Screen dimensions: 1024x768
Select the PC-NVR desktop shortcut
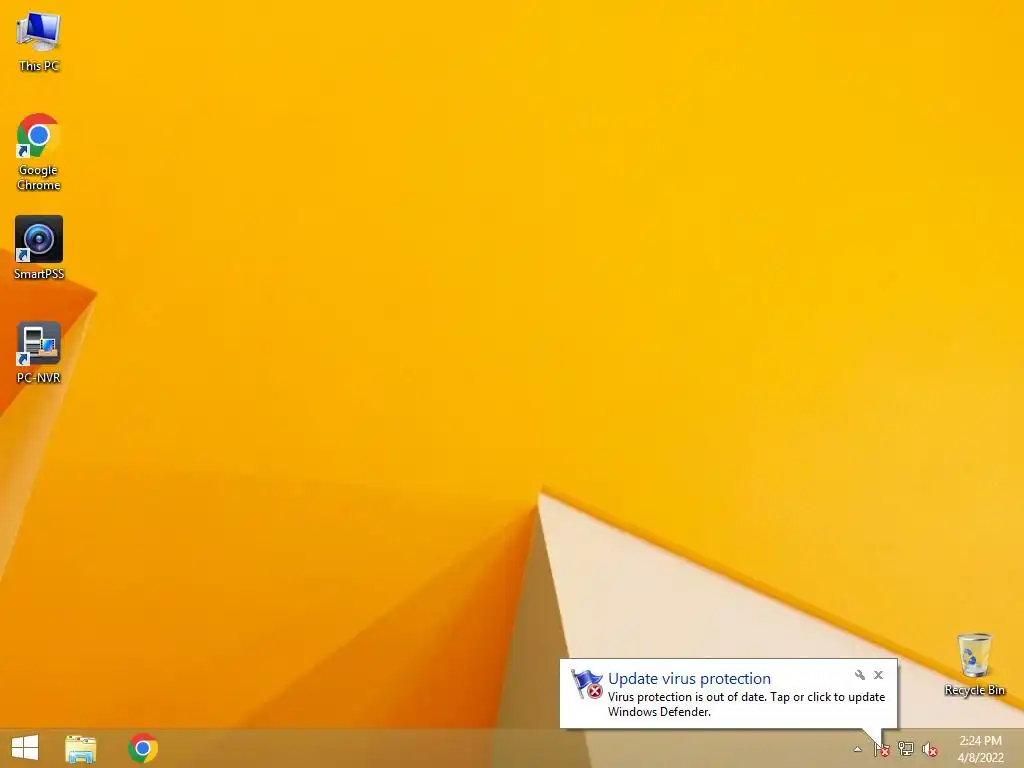(39, 352)
